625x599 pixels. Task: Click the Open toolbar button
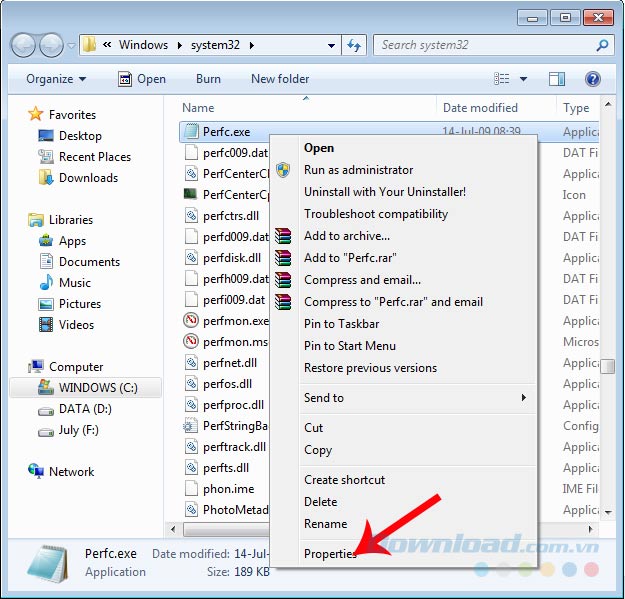tap(142, 79)
